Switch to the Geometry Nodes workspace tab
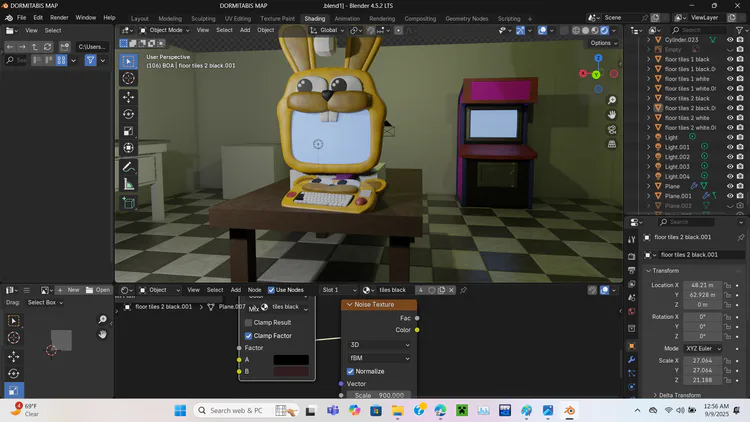The height and width of the screenshot is (422, 750). (467, 19)
